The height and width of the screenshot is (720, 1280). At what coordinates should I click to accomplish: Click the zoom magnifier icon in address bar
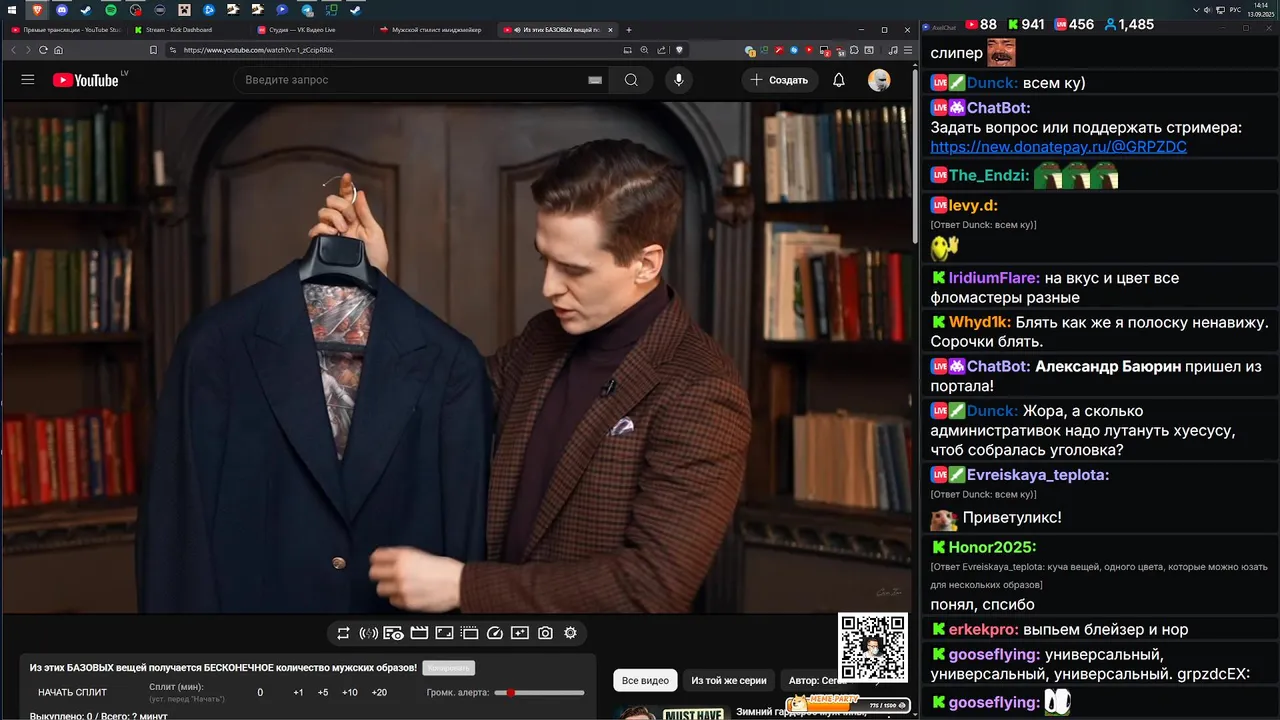click(x=644, y=50)
